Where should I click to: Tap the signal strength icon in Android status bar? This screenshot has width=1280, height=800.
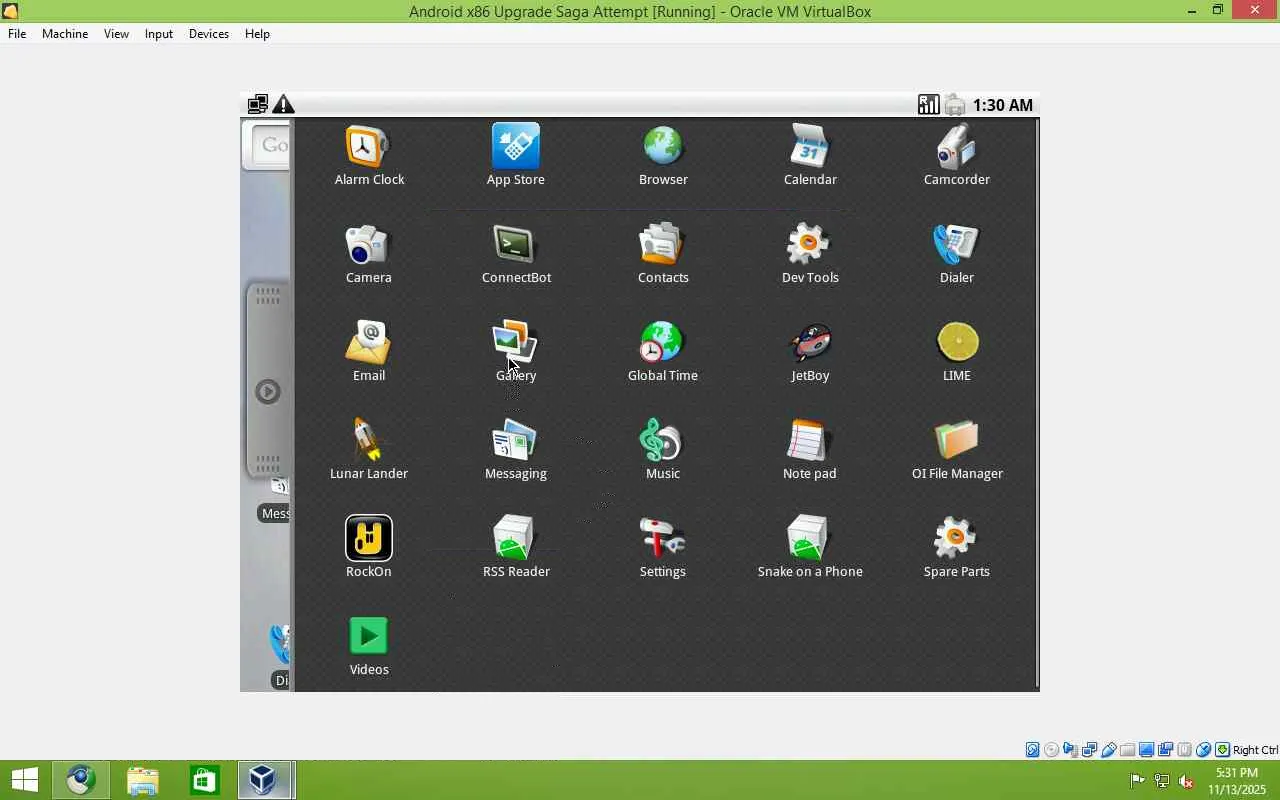tap(928, 105)
